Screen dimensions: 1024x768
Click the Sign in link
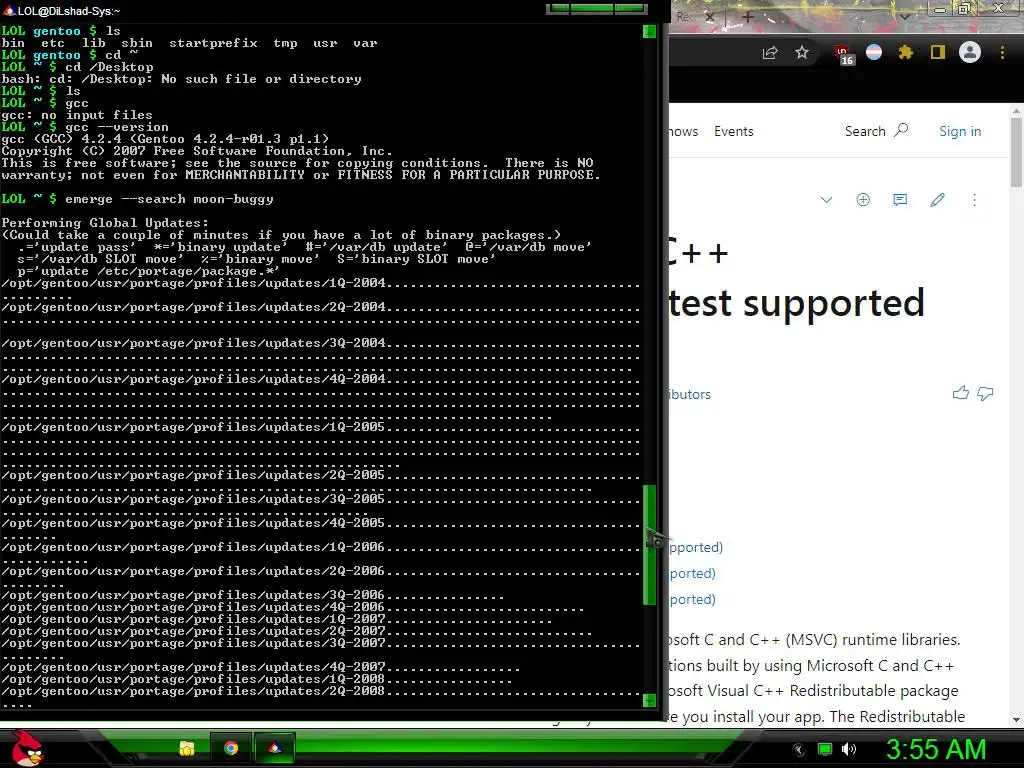pos(960,131)
